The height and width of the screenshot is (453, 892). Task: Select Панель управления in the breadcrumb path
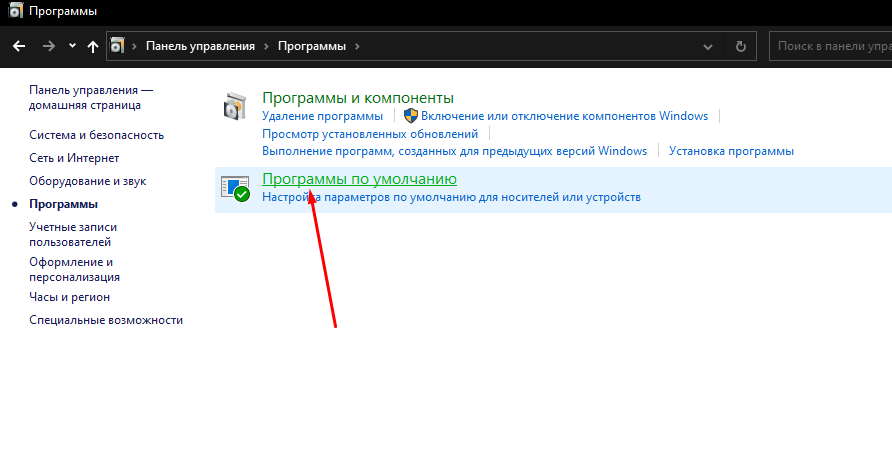tap(200, 46)
